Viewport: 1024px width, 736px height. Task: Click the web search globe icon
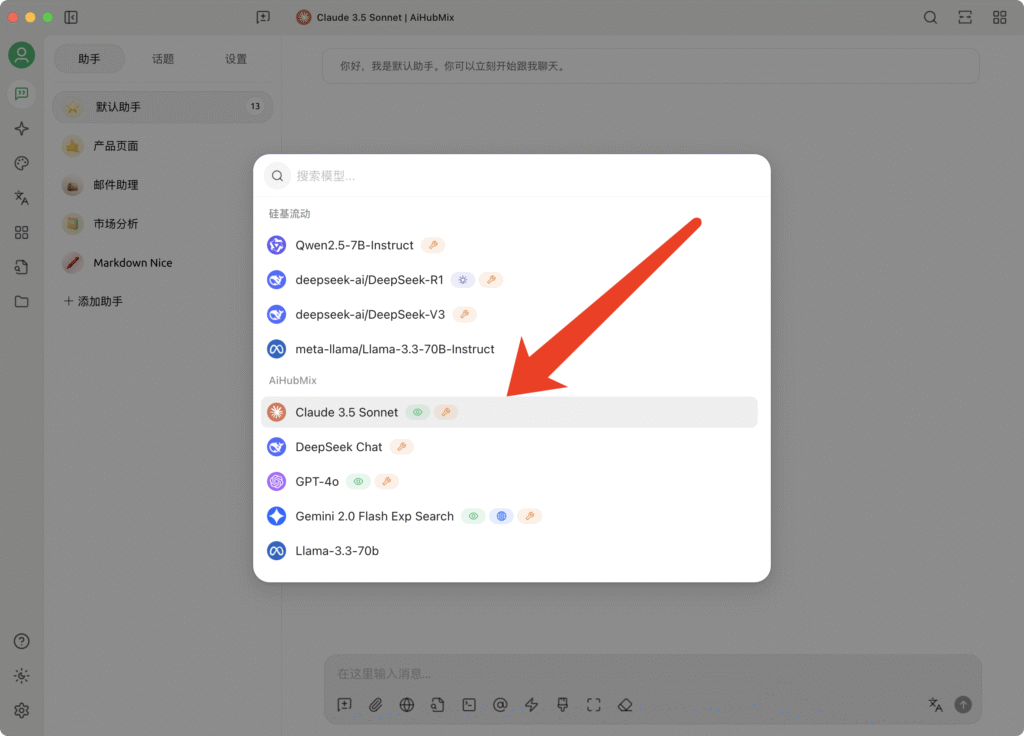[407, 705]
